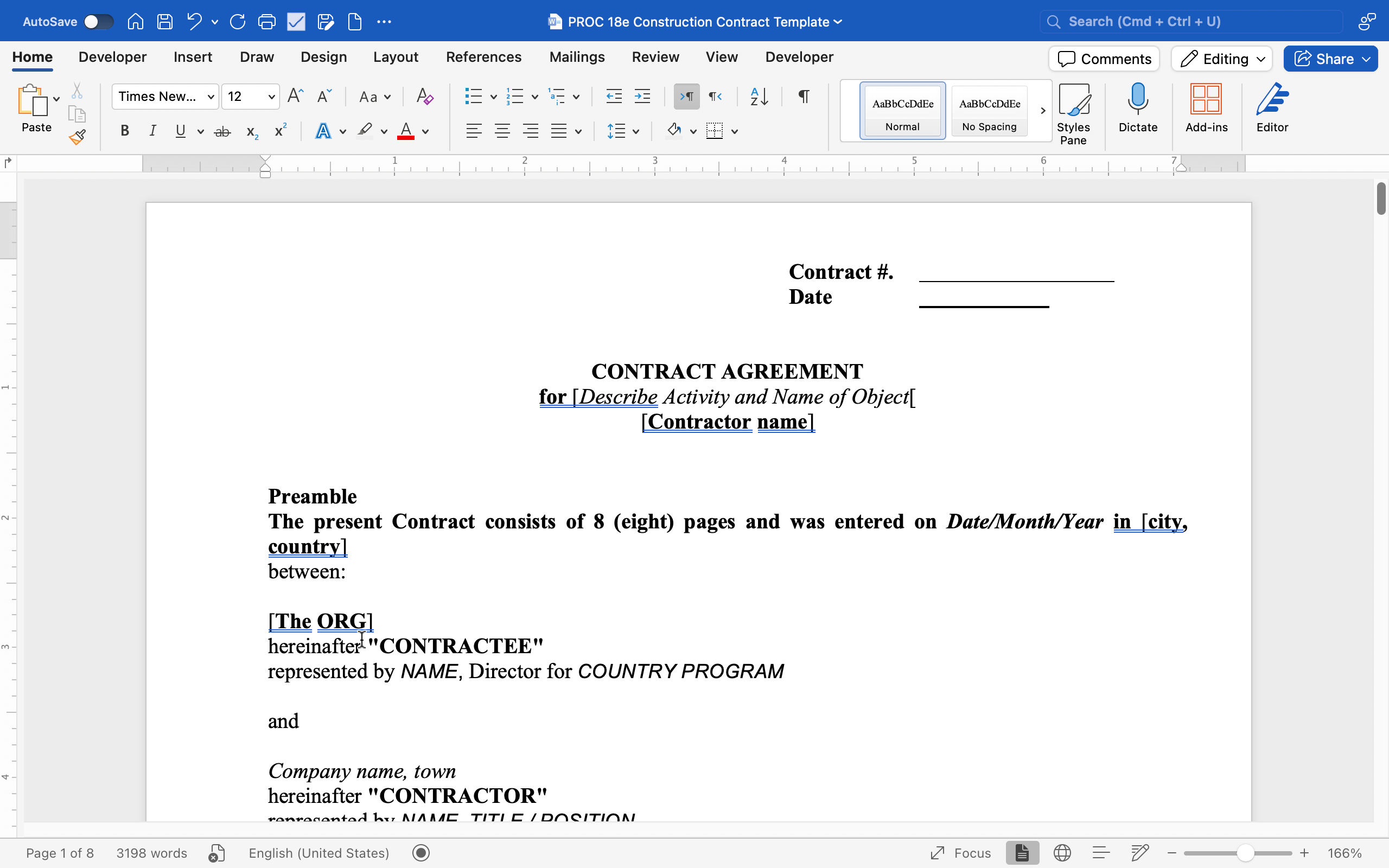
Task: Click the Comments button
Action: click(1104, 59)
